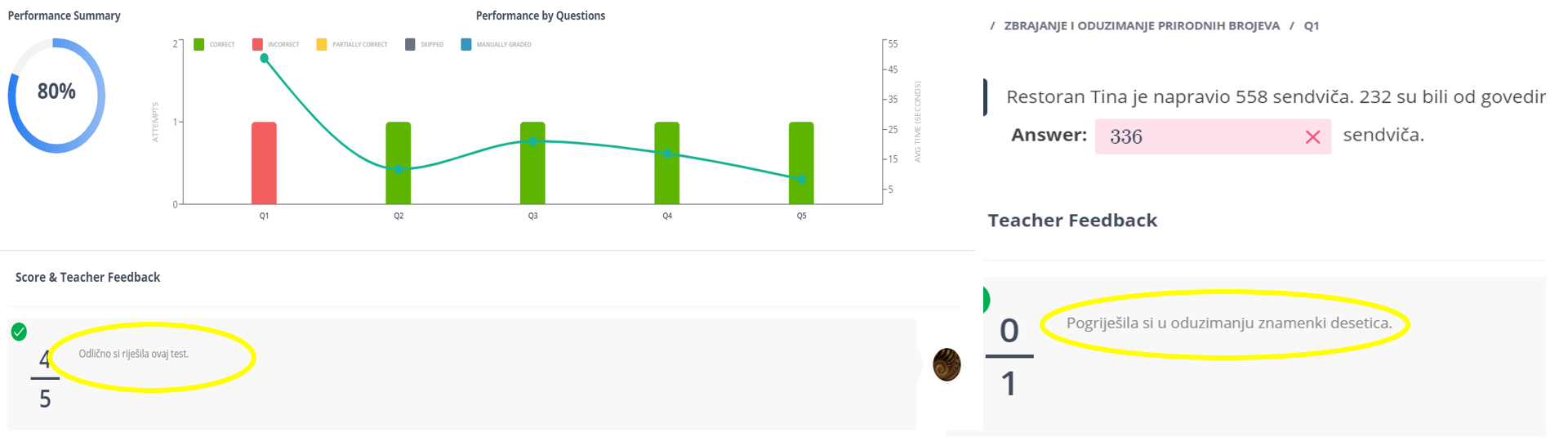Image resolution: width=1568 pixels, height=446 pixels.
Task: Toggle the red INCORRECT legend swatch
Action: pos(257,44)
